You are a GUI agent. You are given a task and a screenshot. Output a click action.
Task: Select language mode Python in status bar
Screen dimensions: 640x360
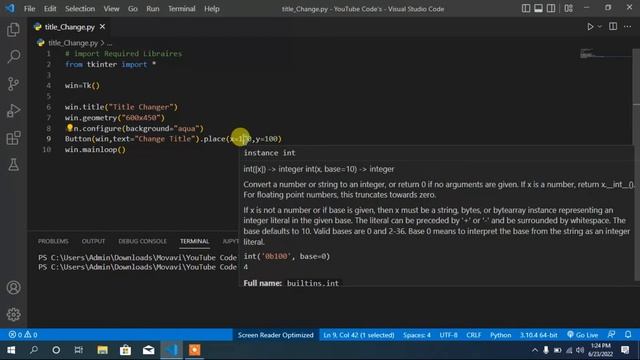pyautogui.click(x=500, y=335)
